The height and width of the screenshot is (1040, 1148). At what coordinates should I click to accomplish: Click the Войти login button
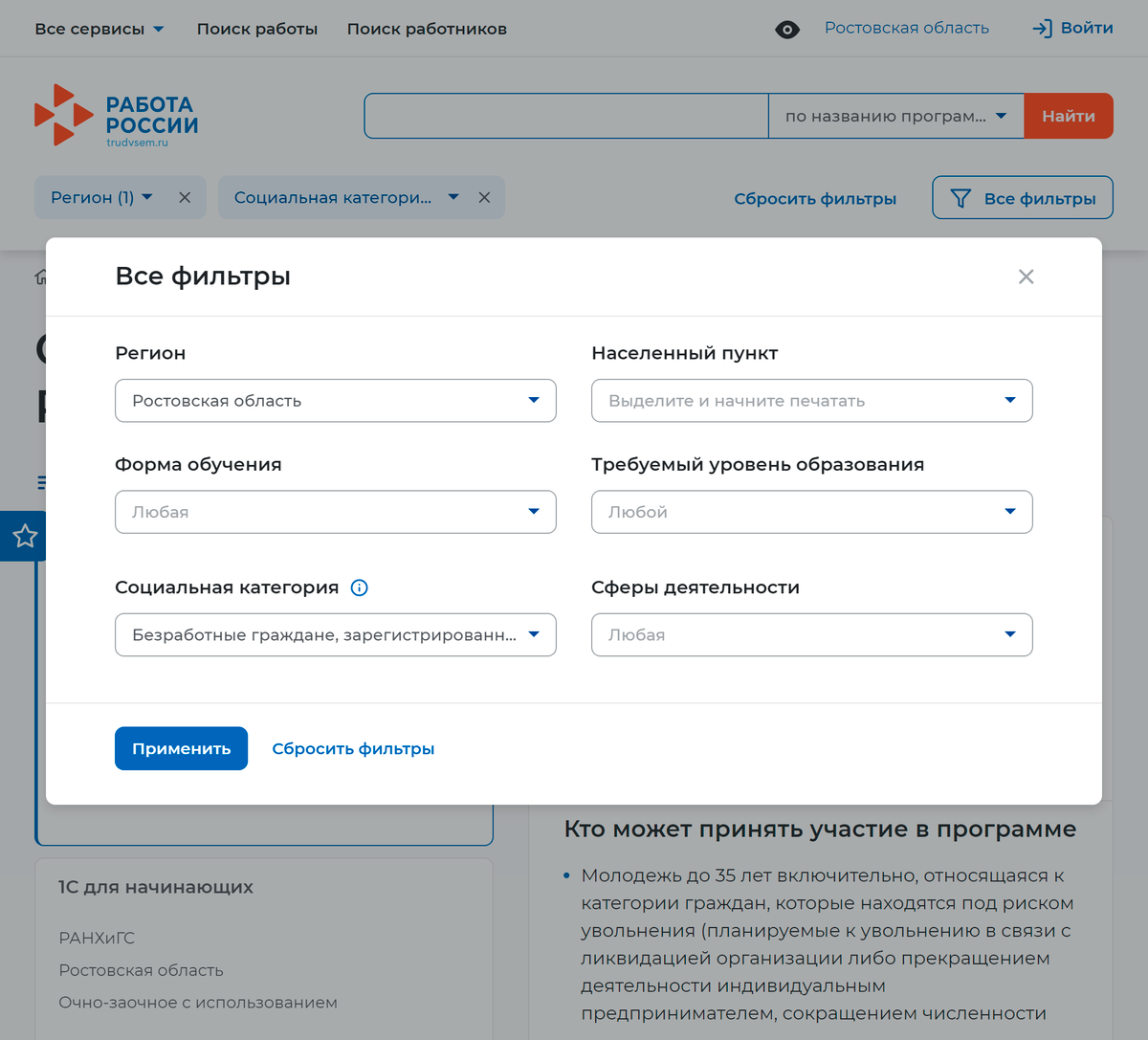tap(1072, 29)
